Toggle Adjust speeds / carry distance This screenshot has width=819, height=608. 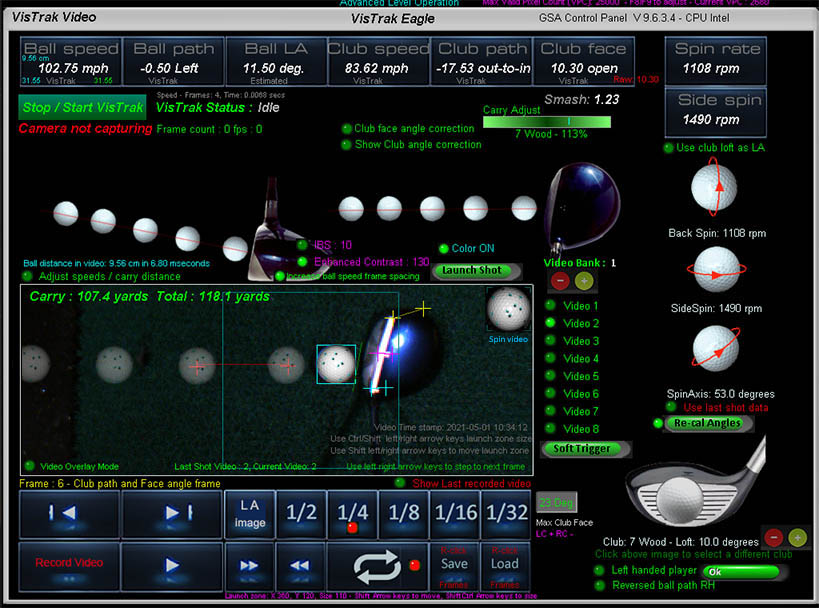(x=27, y=276)
